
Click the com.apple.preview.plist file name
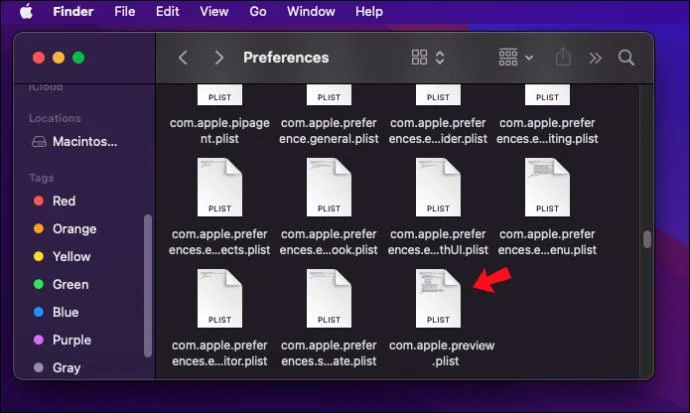(442, 353)
